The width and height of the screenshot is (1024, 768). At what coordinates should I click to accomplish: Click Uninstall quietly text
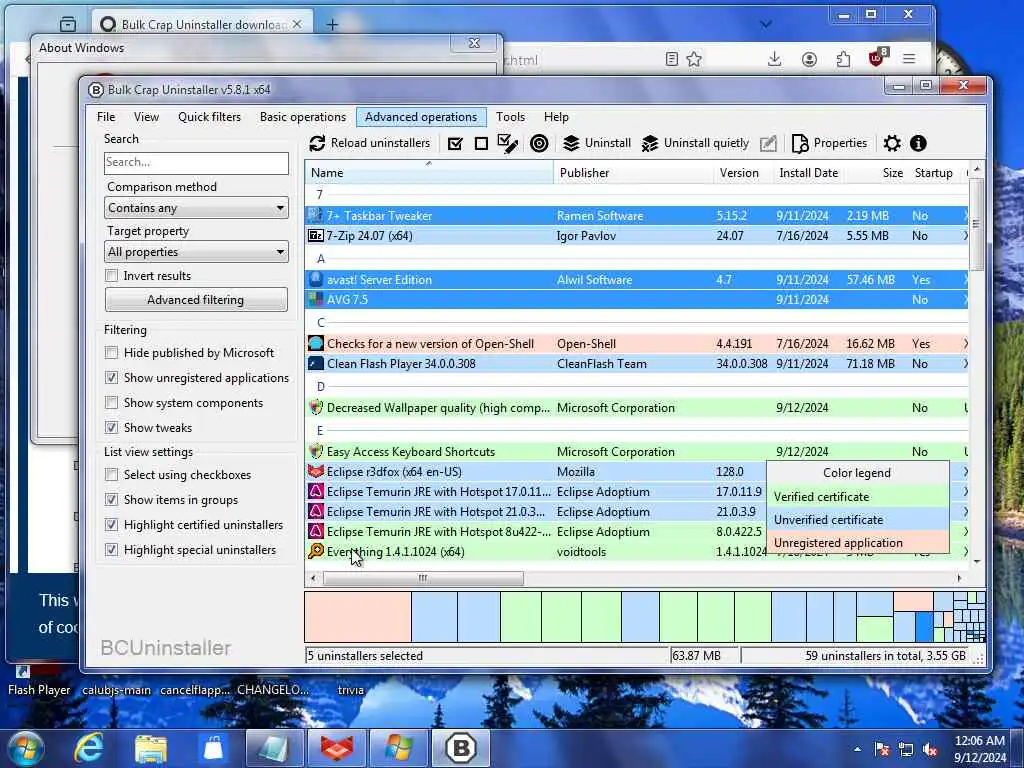point(706,143)
